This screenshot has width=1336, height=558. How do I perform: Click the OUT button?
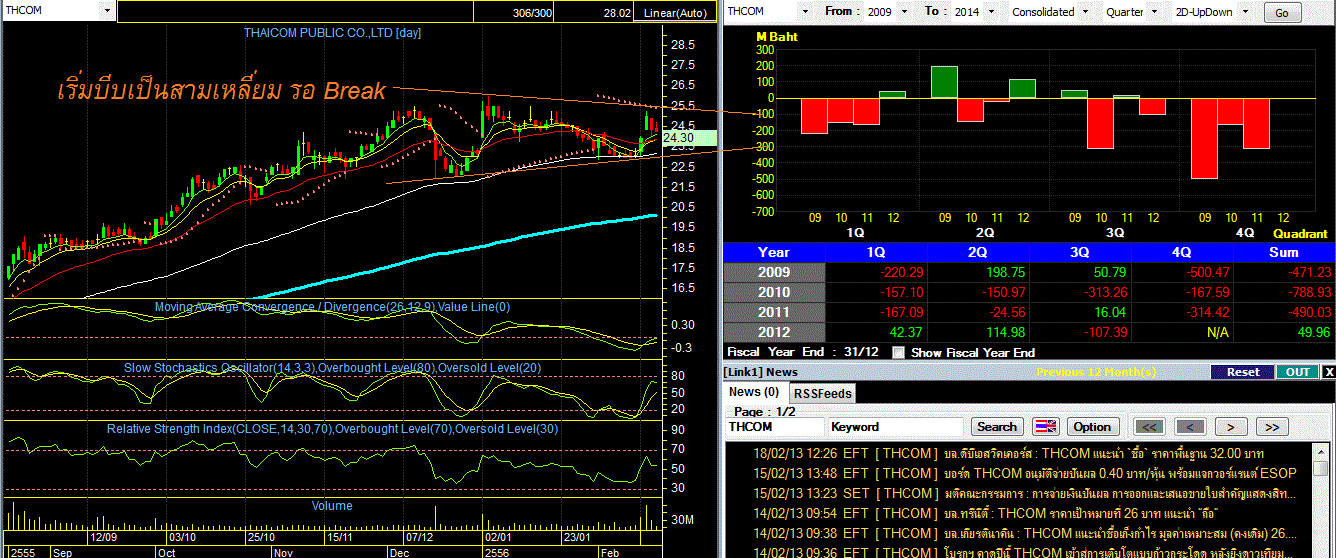coord(1297,372)
